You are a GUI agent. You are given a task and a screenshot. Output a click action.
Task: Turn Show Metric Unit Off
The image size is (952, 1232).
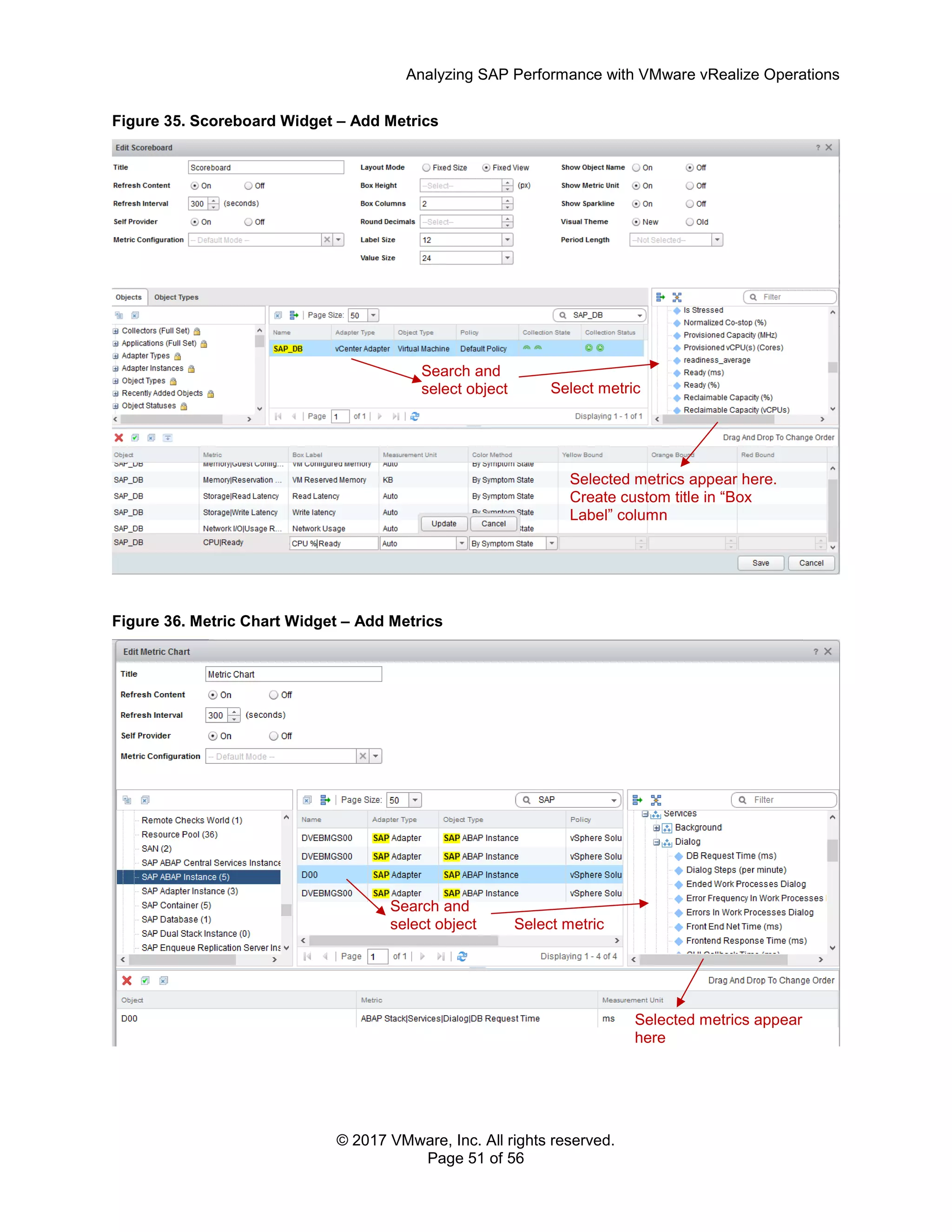690,185
